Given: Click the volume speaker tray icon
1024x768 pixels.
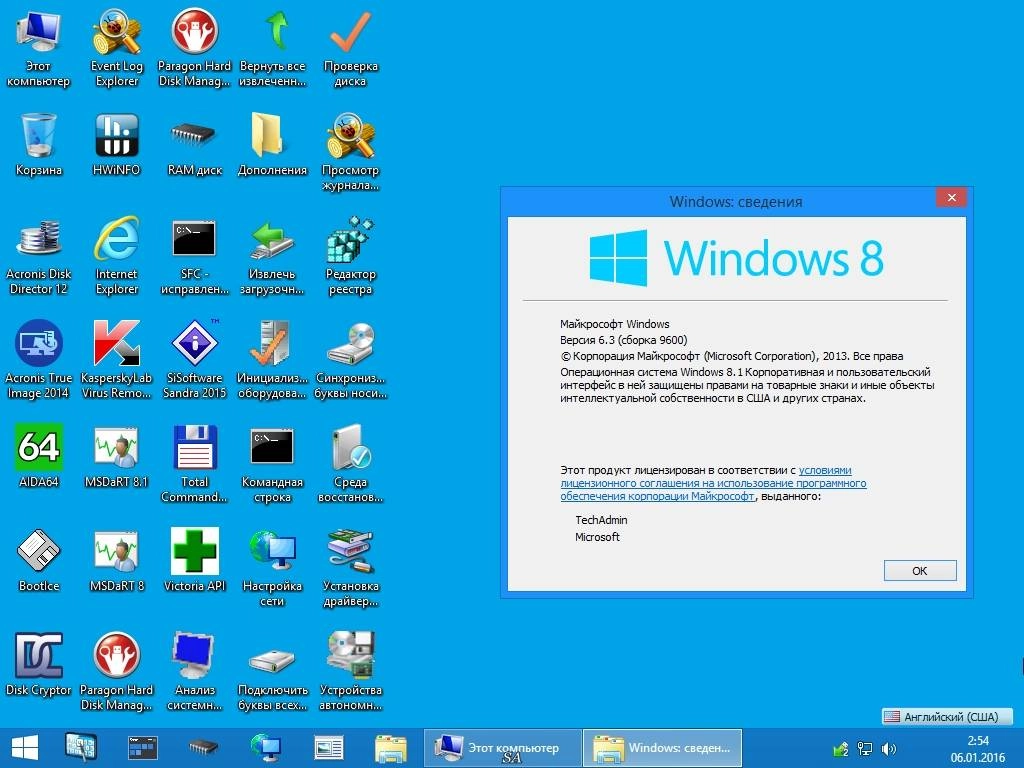Looking at the screenshot, I should [x=889, y=748].
